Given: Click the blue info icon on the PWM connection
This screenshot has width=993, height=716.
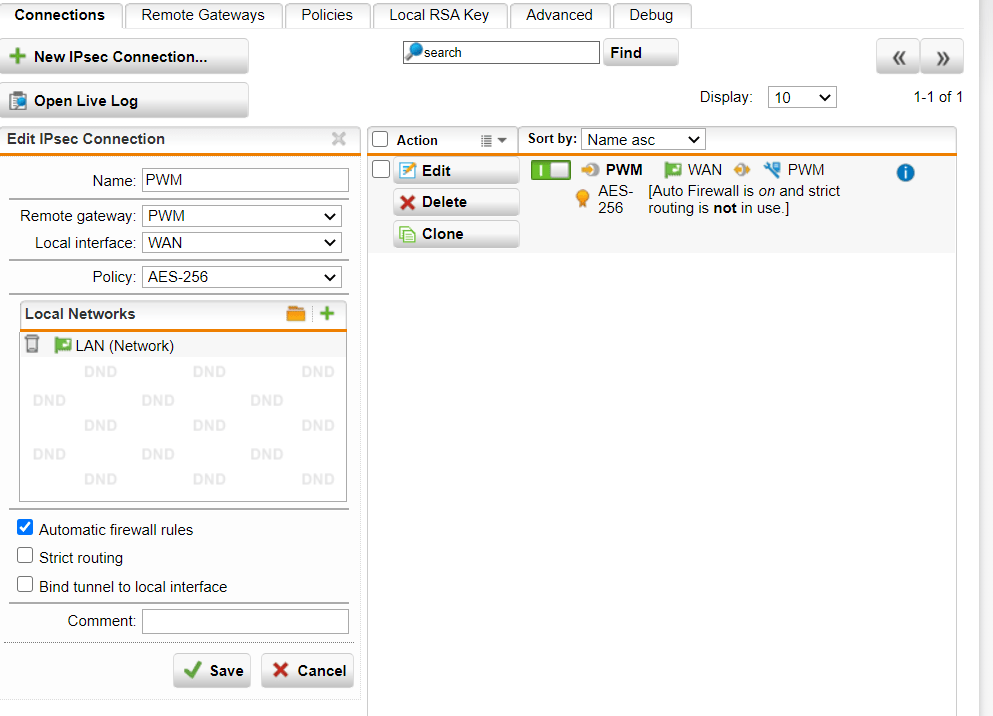Looking at the screenshot, I should click(905, 172).
